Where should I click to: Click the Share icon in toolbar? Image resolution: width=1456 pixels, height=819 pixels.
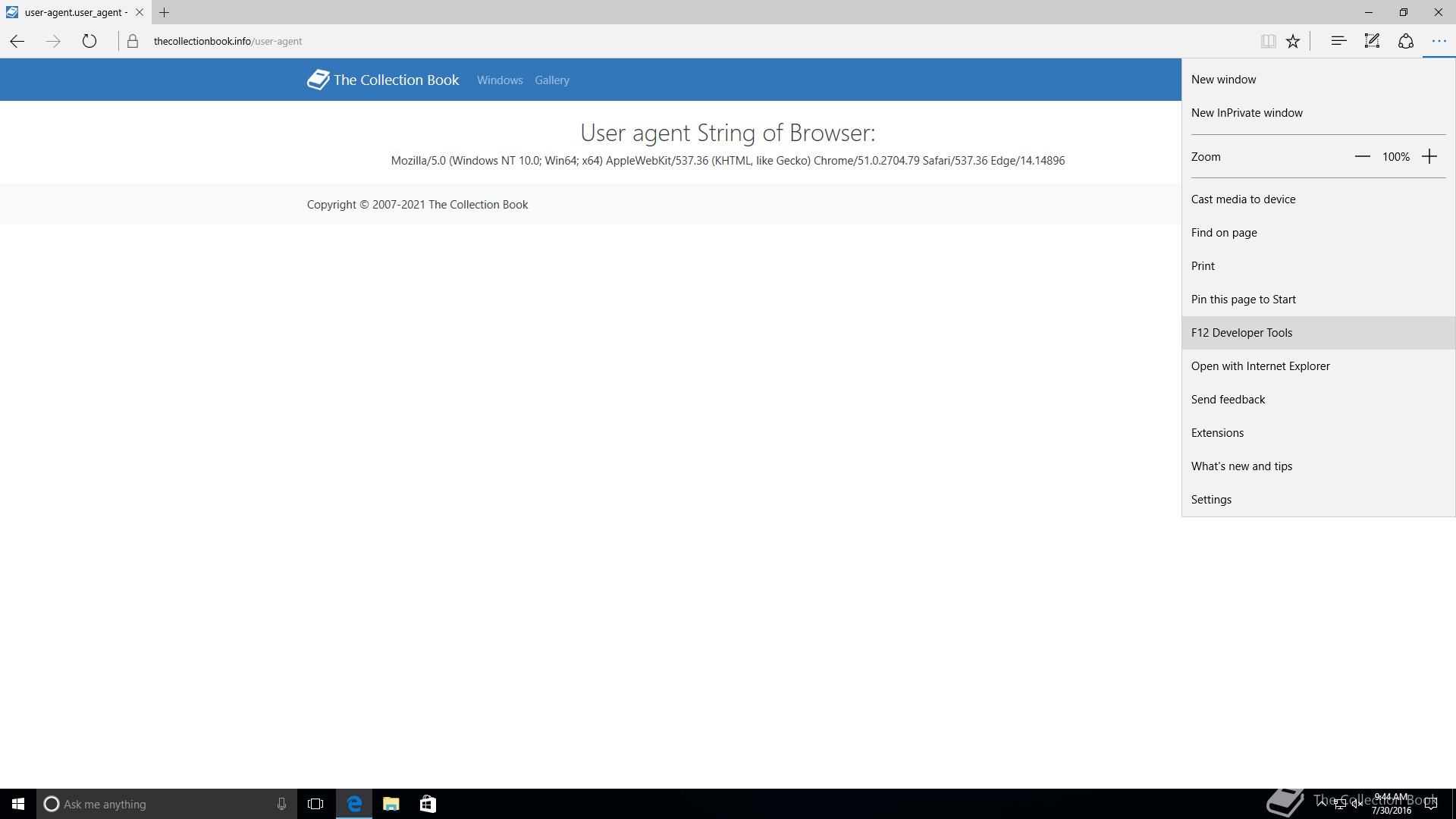click(x=1405, y=41)
